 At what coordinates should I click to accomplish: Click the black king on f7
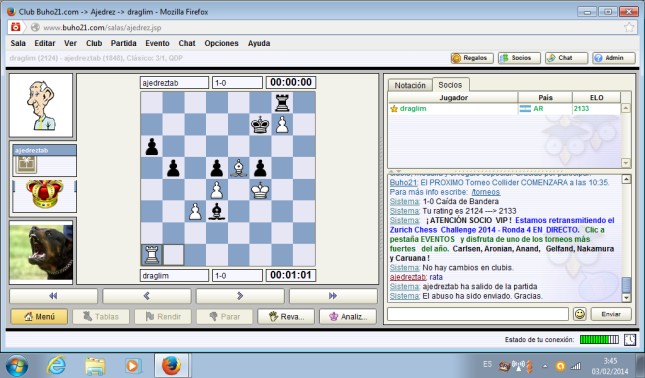(x=260, y=124)
